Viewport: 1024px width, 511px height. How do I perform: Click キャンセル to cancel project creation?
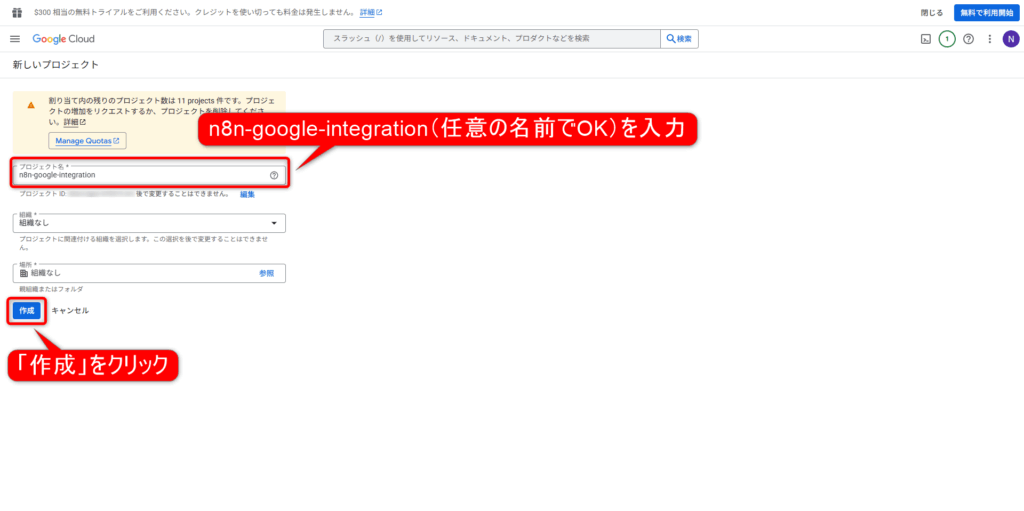click(70, 311)
